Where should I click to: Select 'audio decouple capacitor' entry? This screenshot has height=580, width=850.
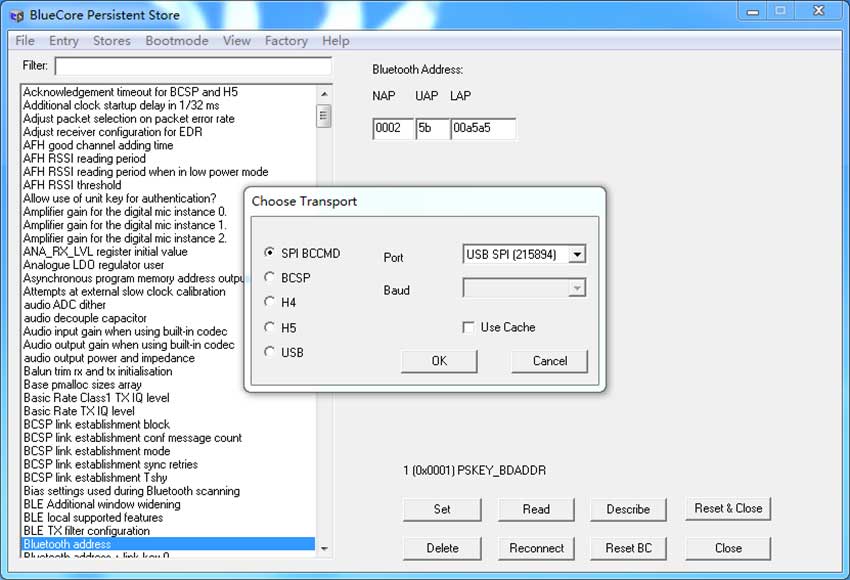click(86, 318)
